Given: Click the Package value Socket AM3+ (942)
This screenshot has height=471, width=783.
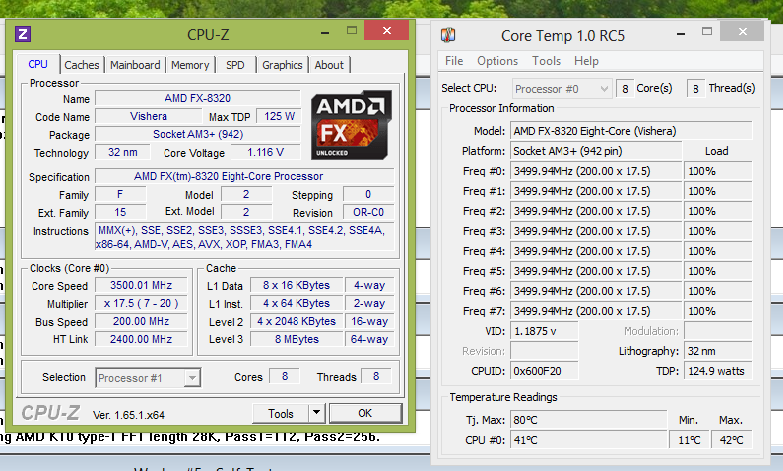Looking at the screenshot, I should [x=198, y=134].
